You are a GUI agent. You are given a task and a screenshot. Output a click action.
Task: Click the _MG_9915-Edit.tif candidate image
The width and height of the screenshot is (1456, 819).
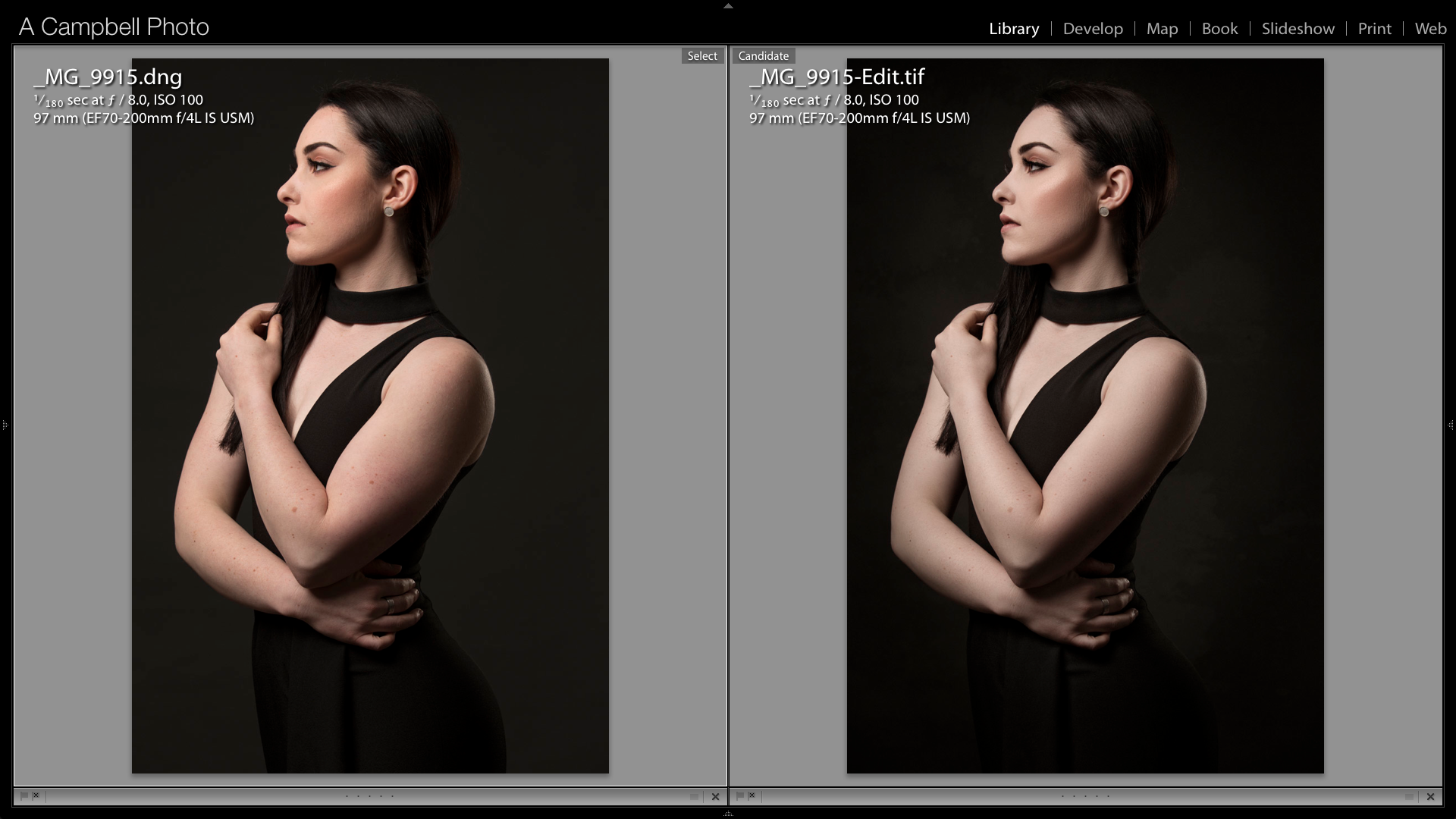[1085, 416]
